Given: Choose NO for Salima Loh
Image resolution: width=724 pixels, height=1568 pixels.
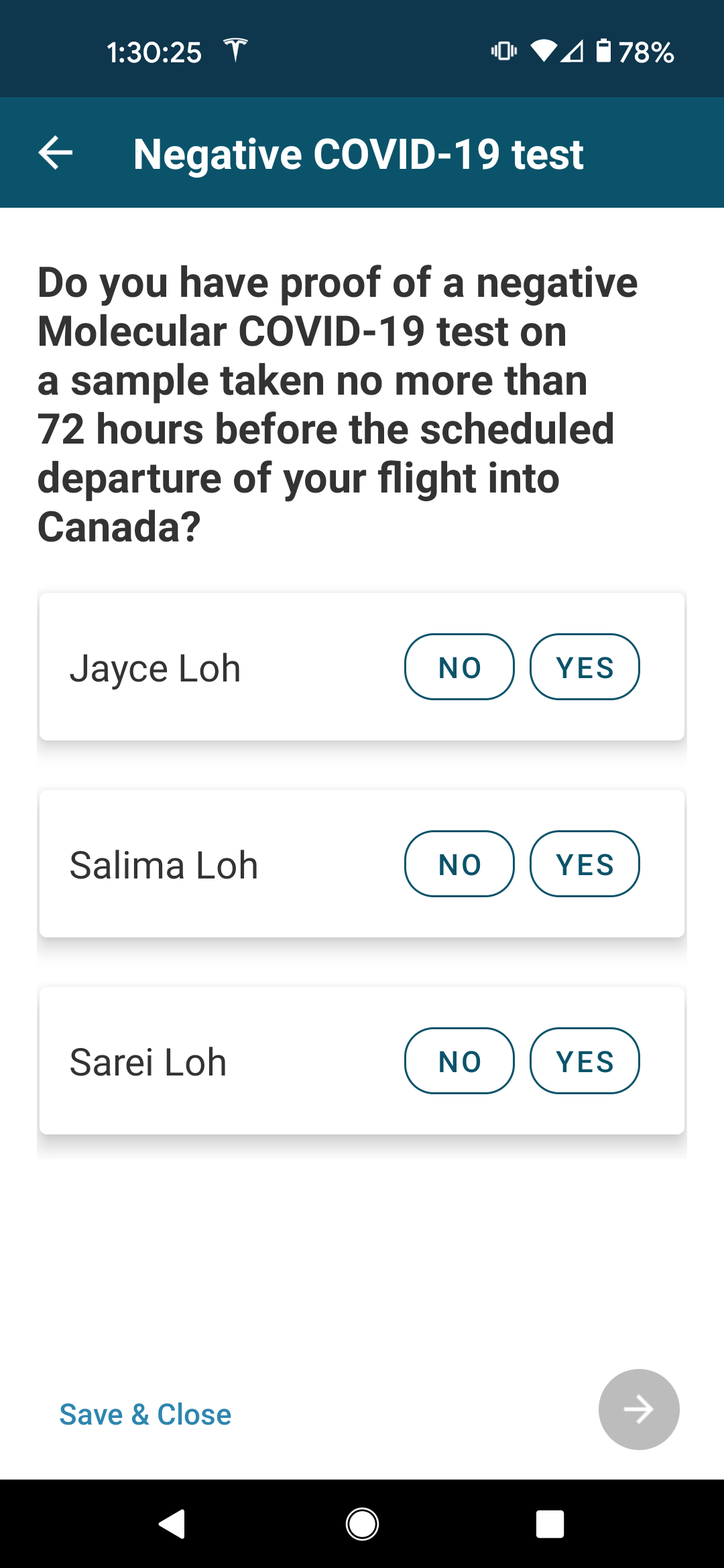Looking at the screenshot, I should (459, 864).
